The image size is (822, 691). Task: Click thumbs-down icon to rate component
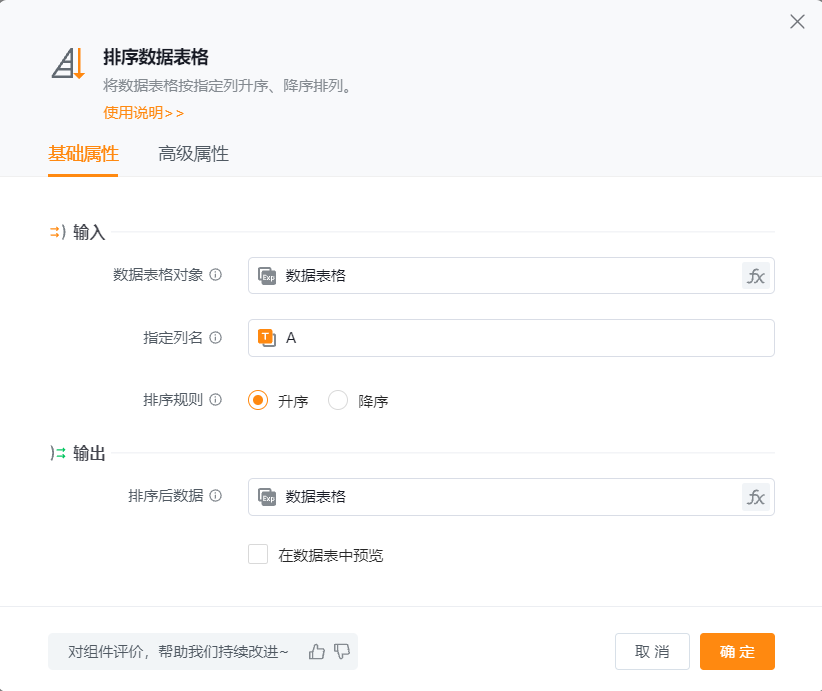[342, 652]
